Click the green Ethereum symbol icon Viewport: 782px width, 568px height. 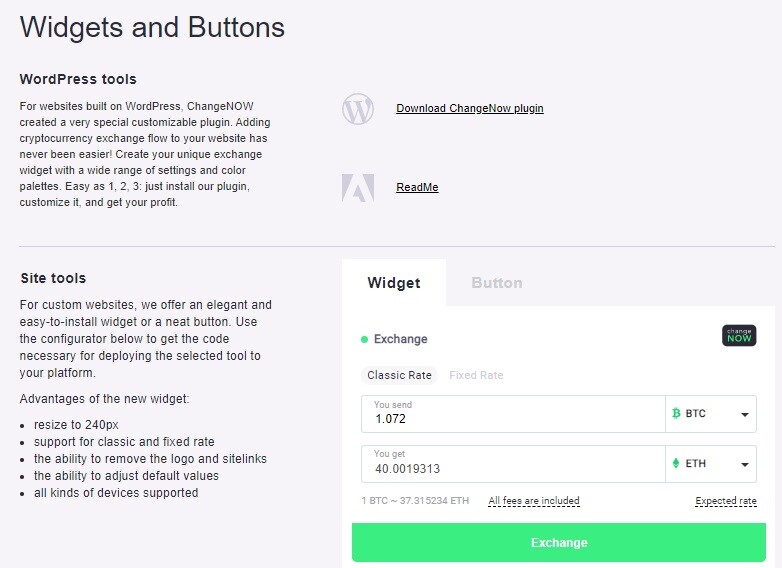pyautogui.click(x=676, y=463)
